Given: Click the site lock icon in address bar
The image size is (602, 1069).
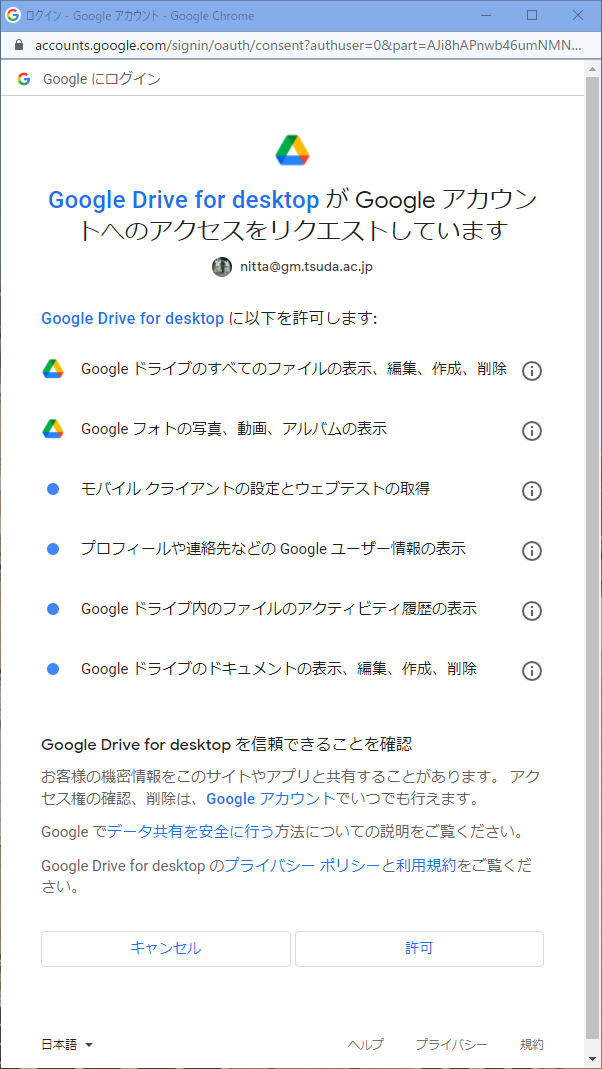Looking at the screenshot, I should click(x=18, y=46).
